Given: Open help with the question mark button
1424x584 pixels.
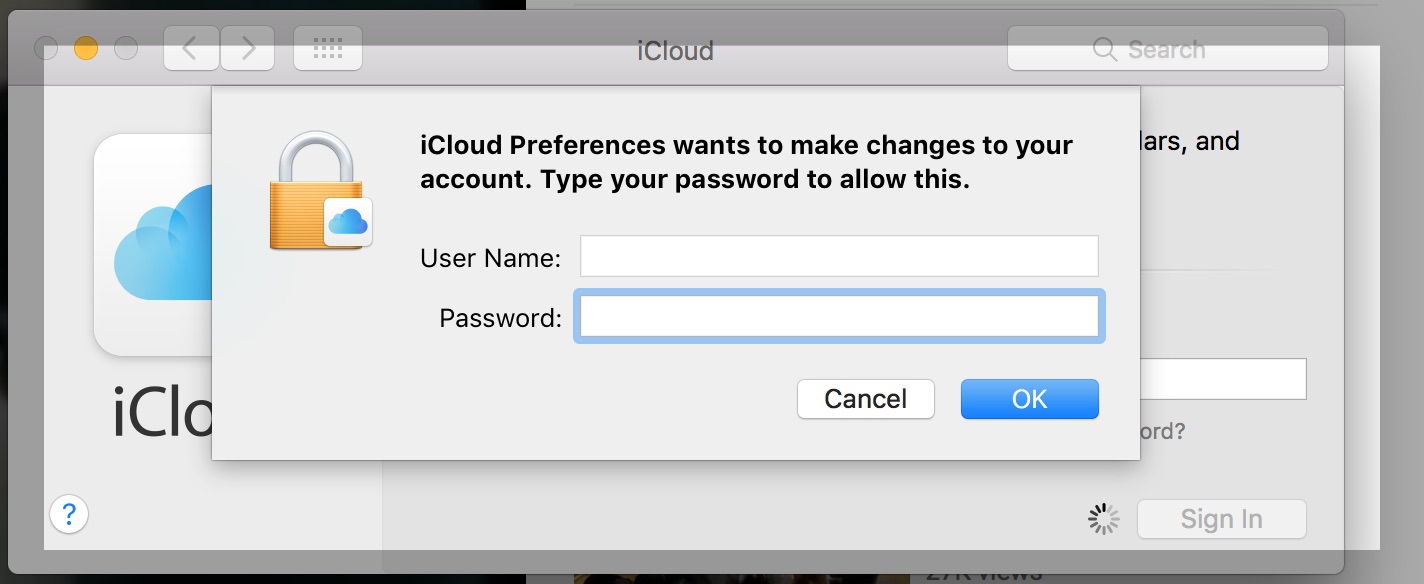Looking at the screenshot, I should point(69,515).
